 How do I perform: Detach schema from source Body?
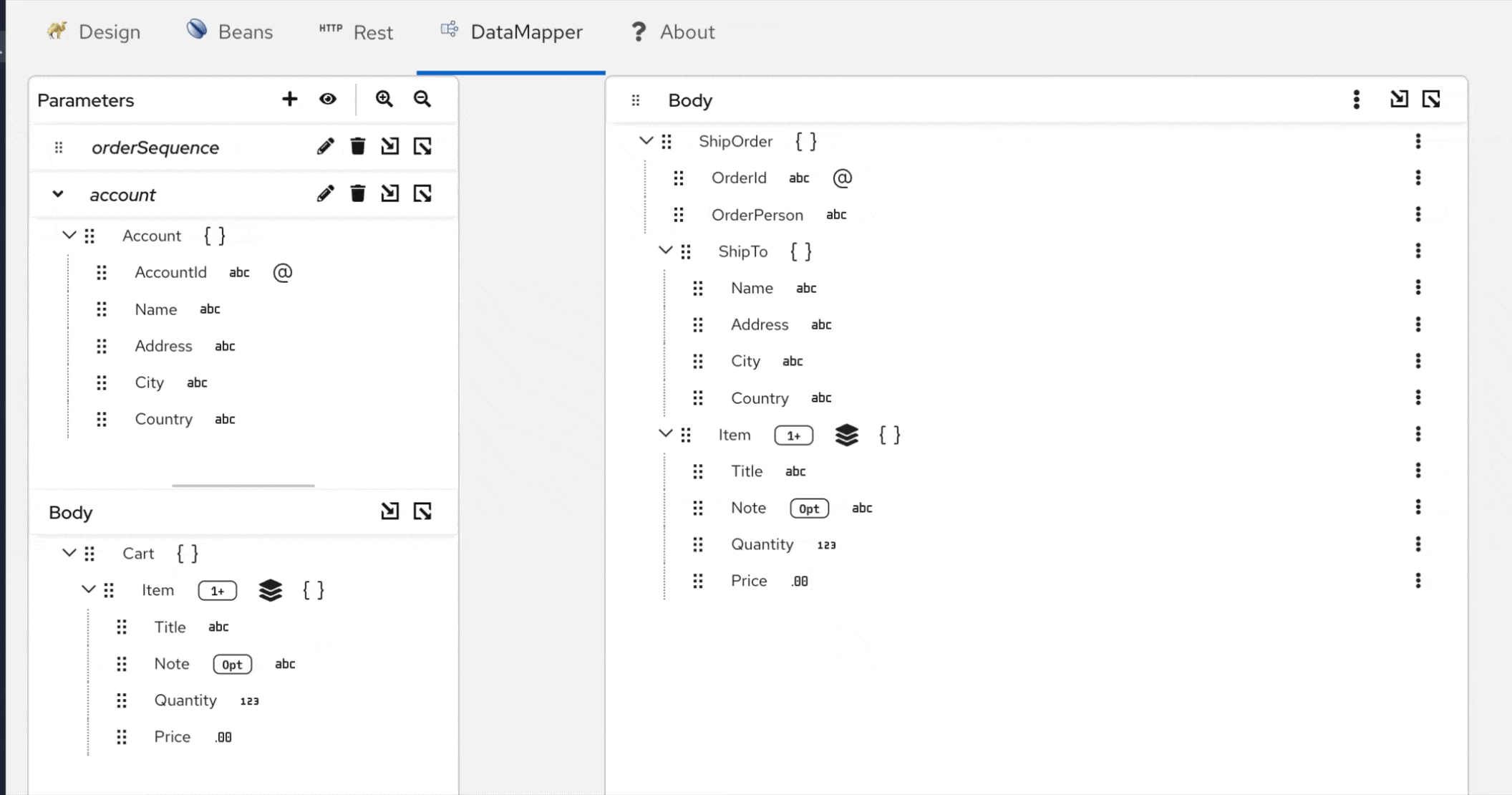(x=422, y=511)
